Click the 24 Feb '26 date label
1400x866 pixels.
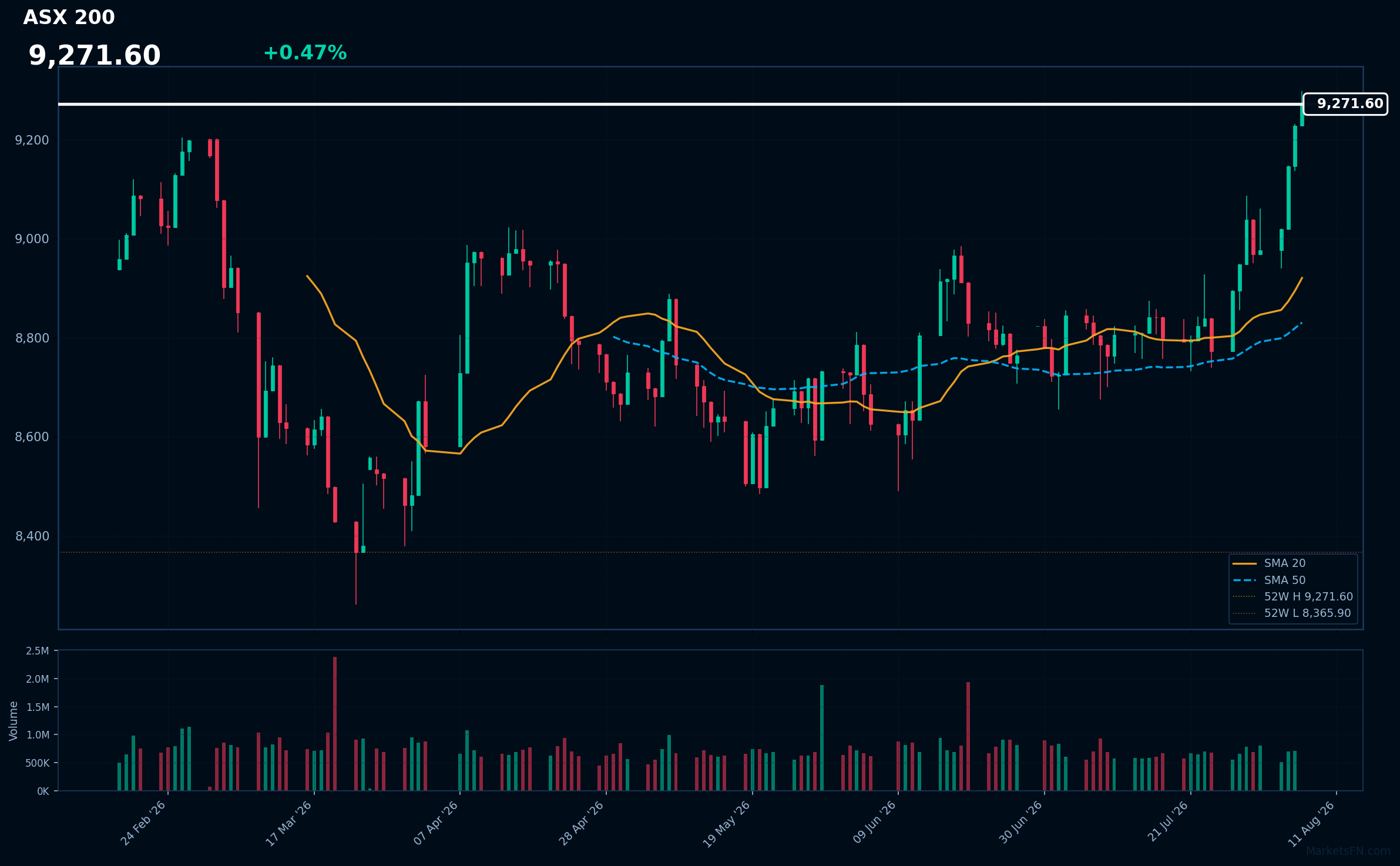[143, 824]
